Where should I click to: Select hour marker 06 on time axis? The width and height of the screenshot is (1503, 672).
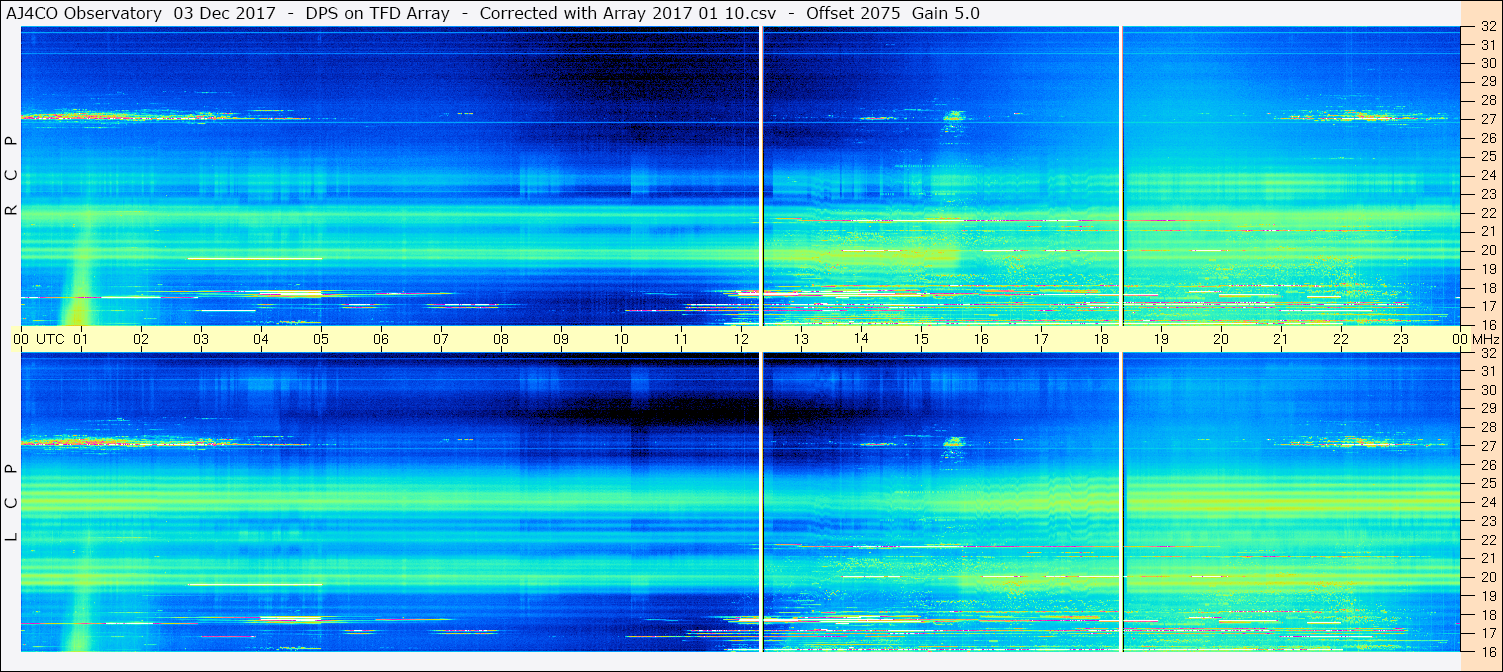[381, 339]
